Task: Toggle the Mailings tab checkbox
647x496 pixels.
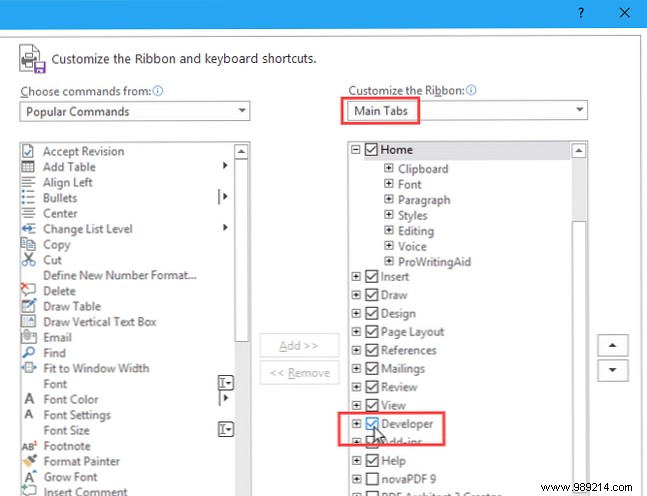Action: [372, 368]
